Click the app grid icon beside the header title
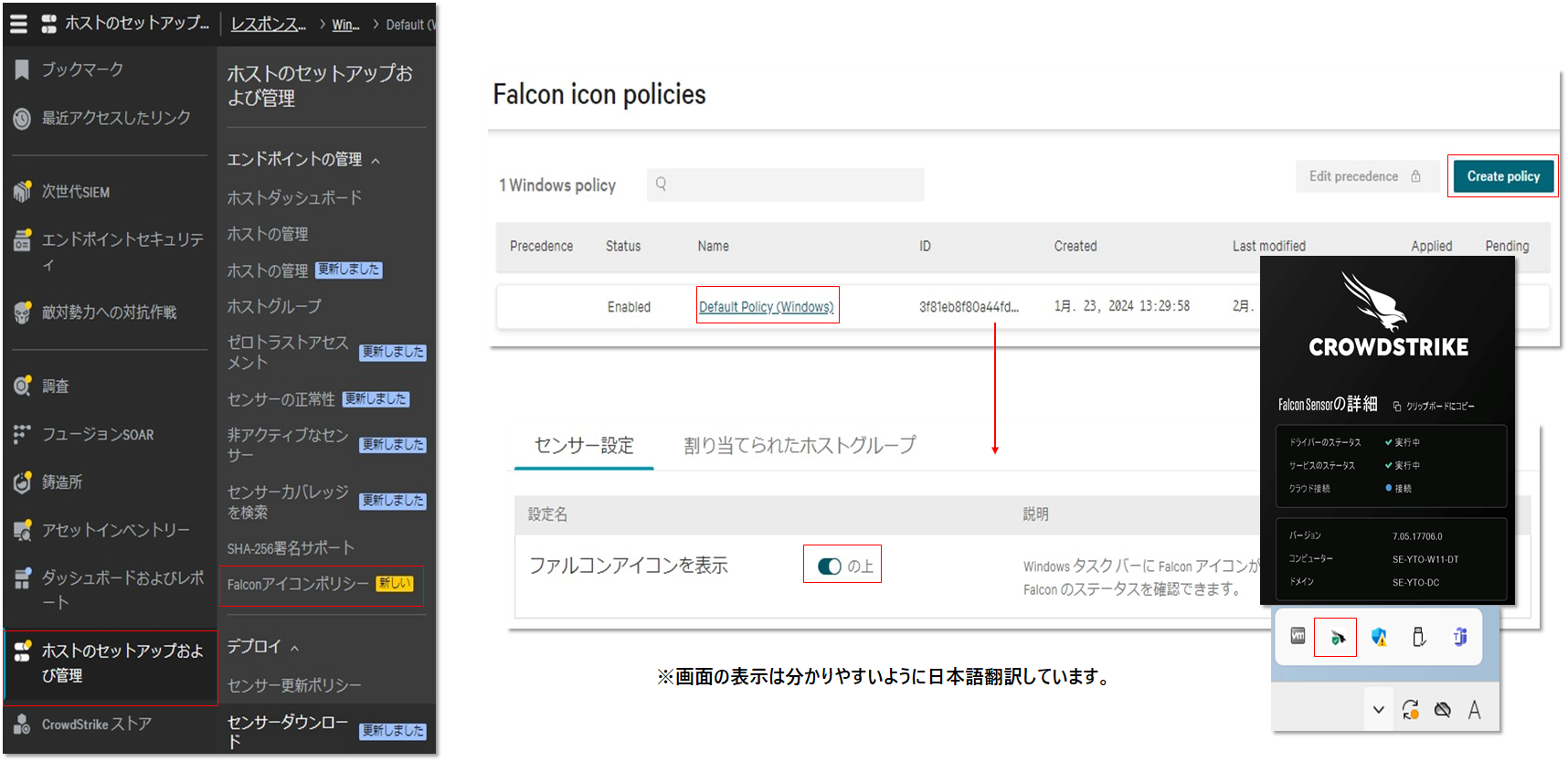The image size is (1568, 762). (x=49, y=24)
